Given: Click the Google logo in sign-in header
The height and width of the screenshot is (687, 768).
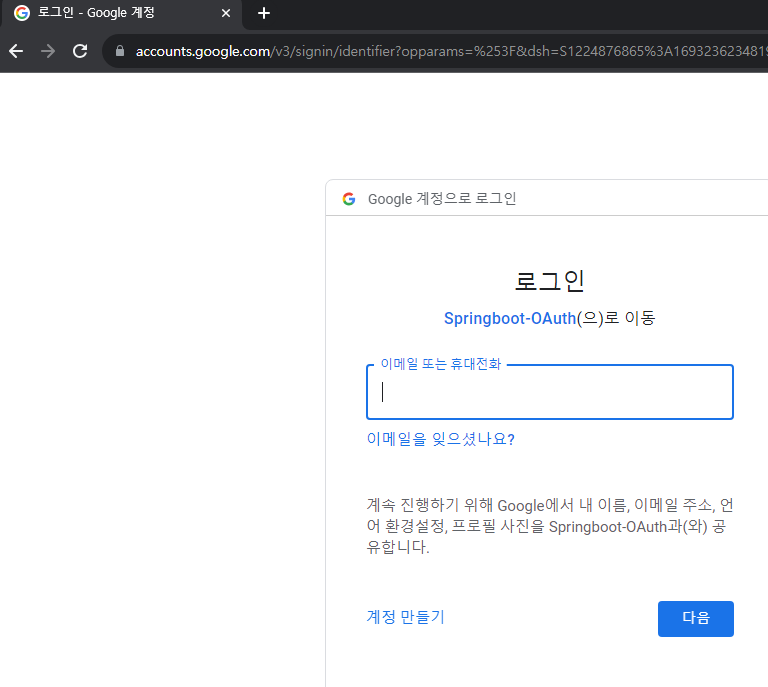Looking at the screenshot, I should pyautogui.click(x=349, y=199).
